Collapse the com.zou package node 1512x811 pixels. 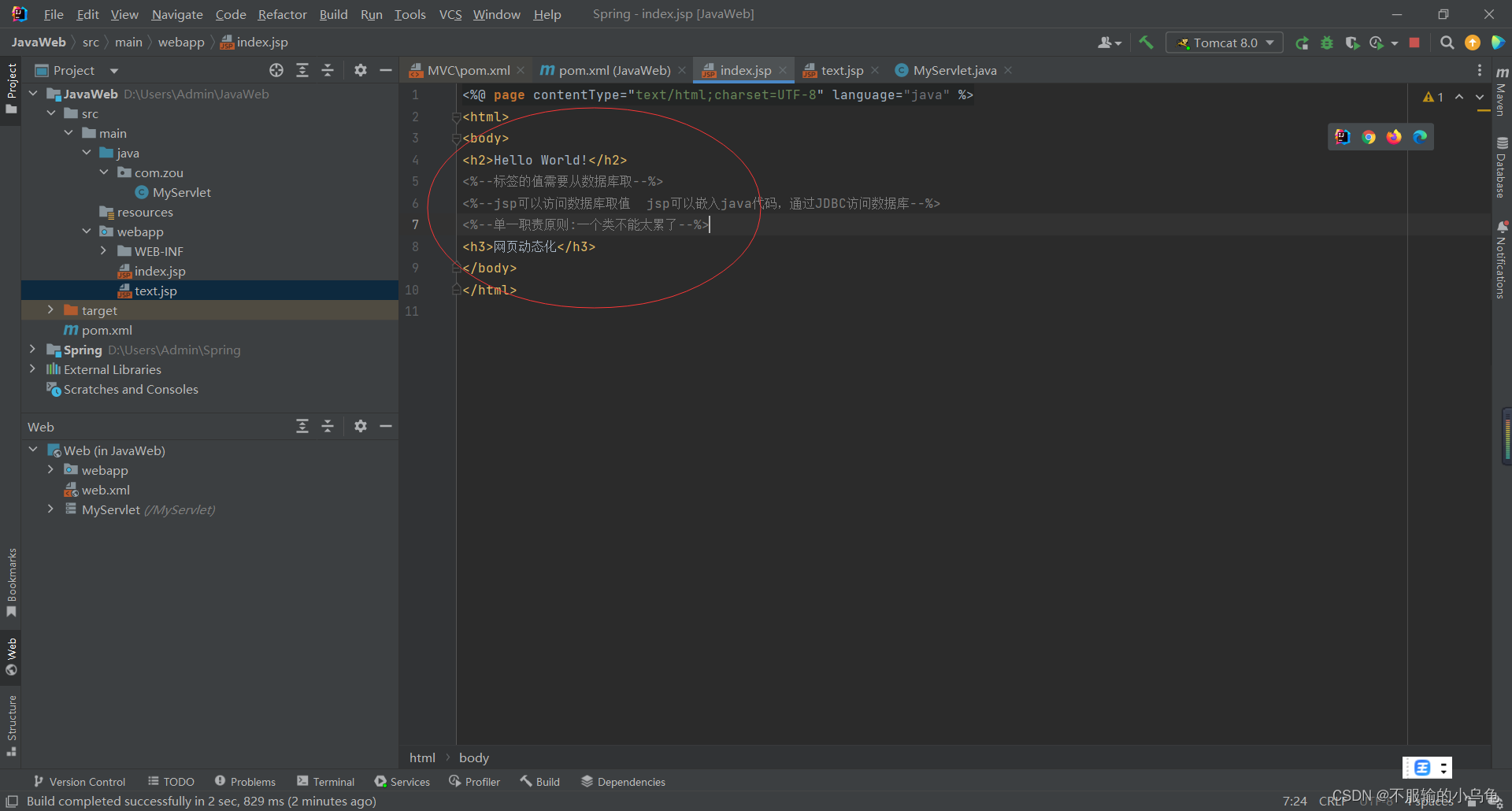pos(104,172)
